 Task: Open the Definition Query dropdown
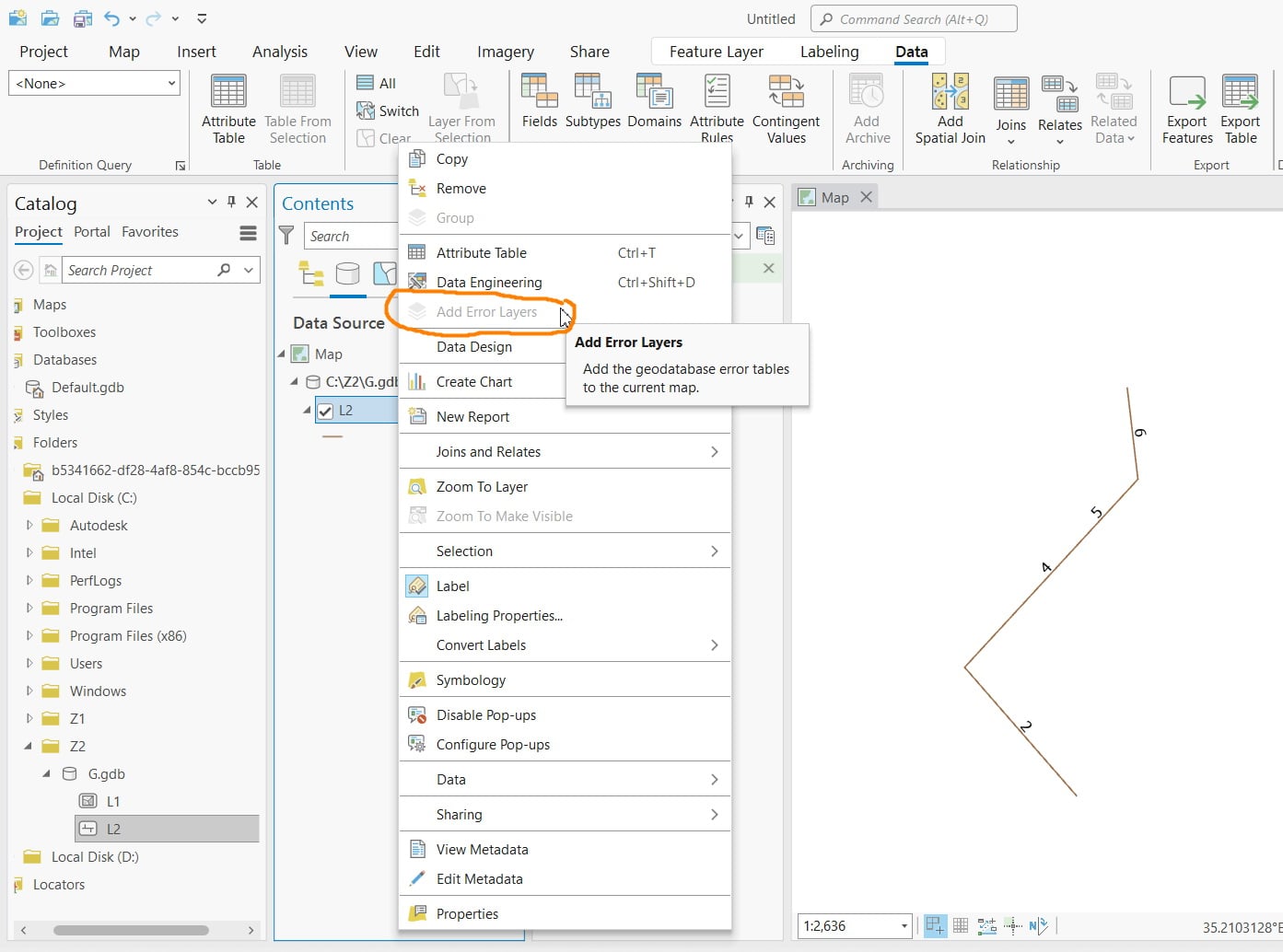click(x=94, y=83)
